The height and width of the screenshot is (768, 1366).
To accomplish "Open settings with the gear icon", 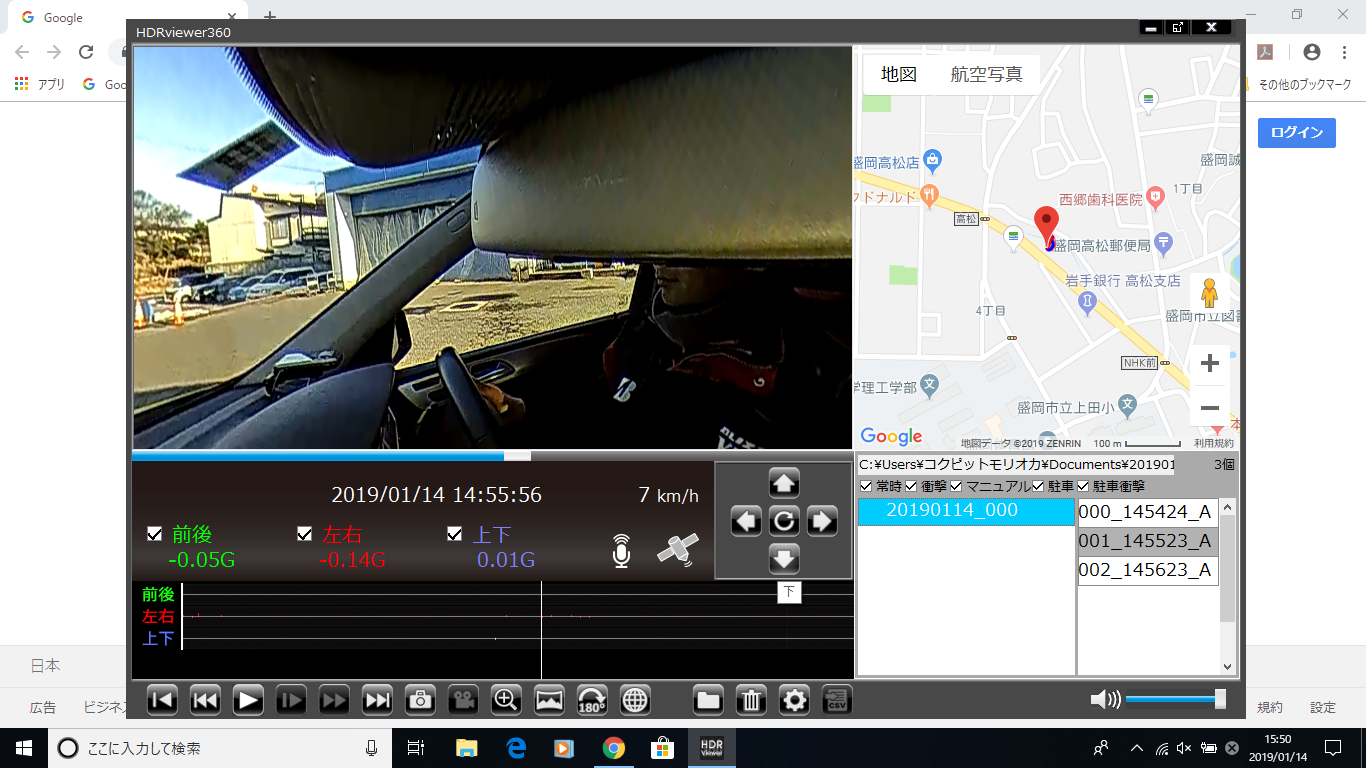I will click(794, 700).
